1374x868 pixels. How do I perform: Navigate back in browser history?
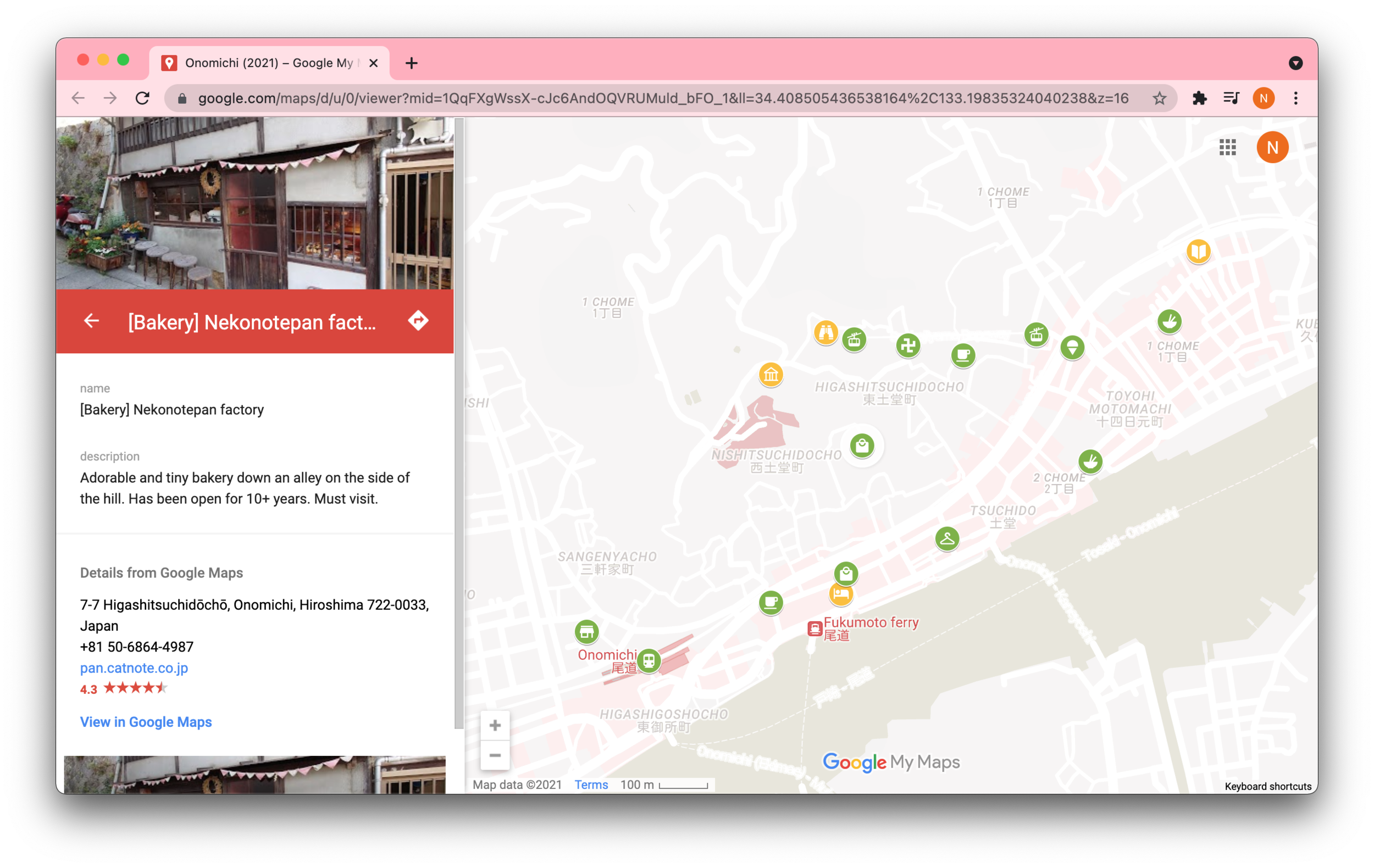pos(78,98)
